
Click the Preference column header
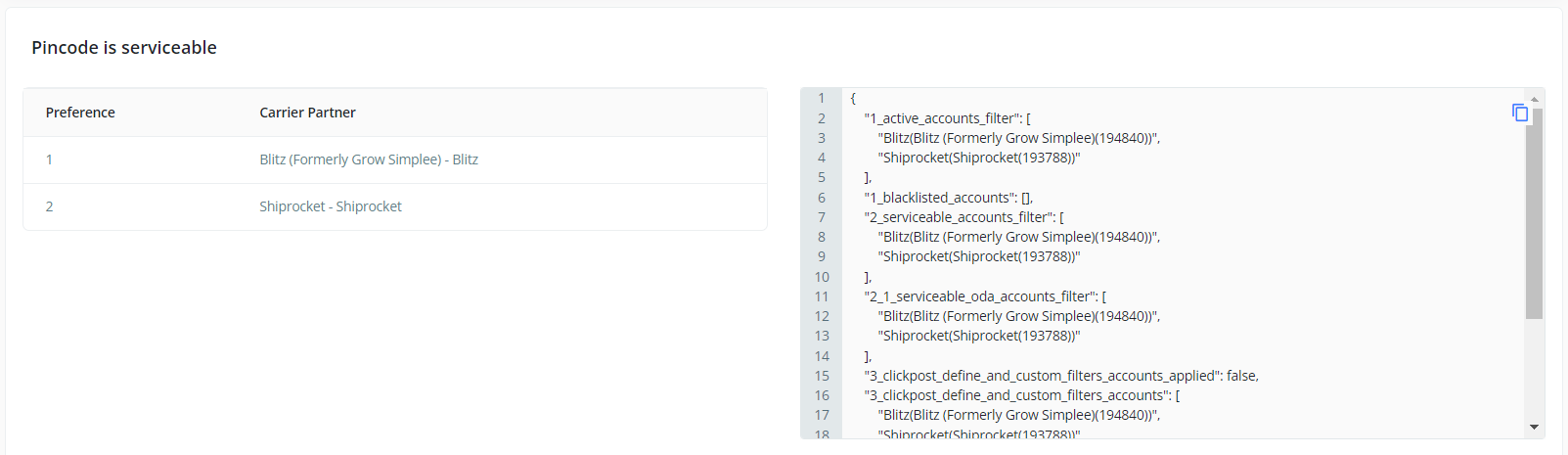click(x=80, y=113)
